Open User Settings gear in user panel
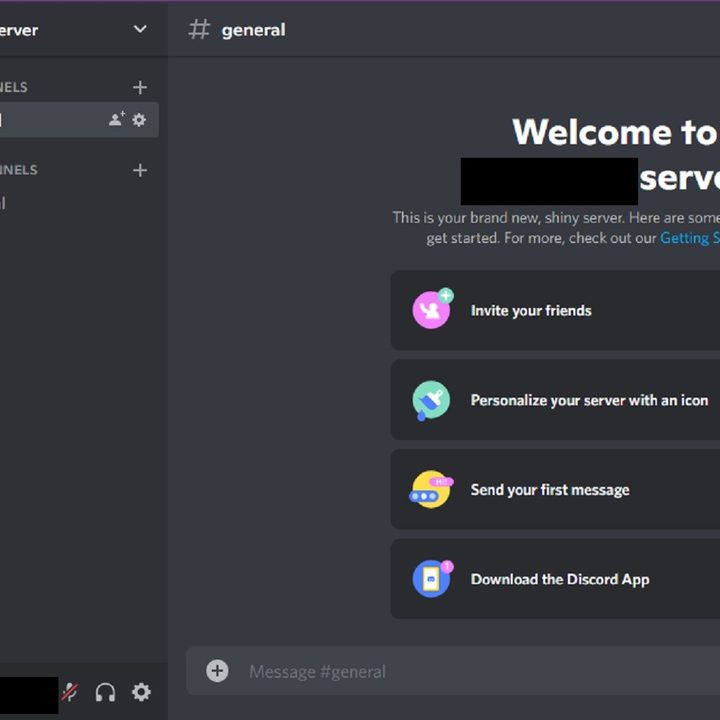Viewport: 720px width, 720px height. [141, 692]
